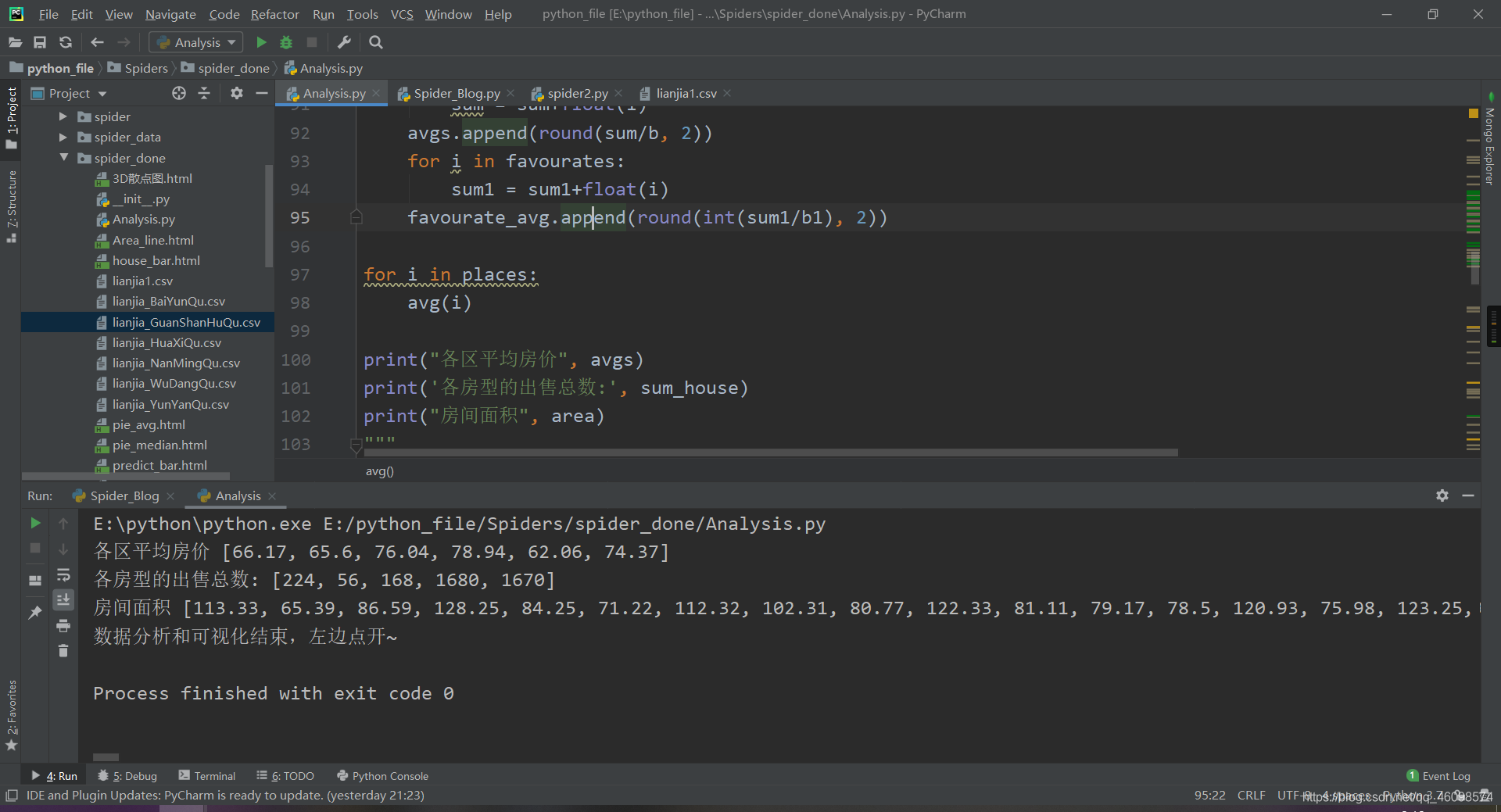
Task: Collapse all nodes in the Project panel
Action: point(204,93)
